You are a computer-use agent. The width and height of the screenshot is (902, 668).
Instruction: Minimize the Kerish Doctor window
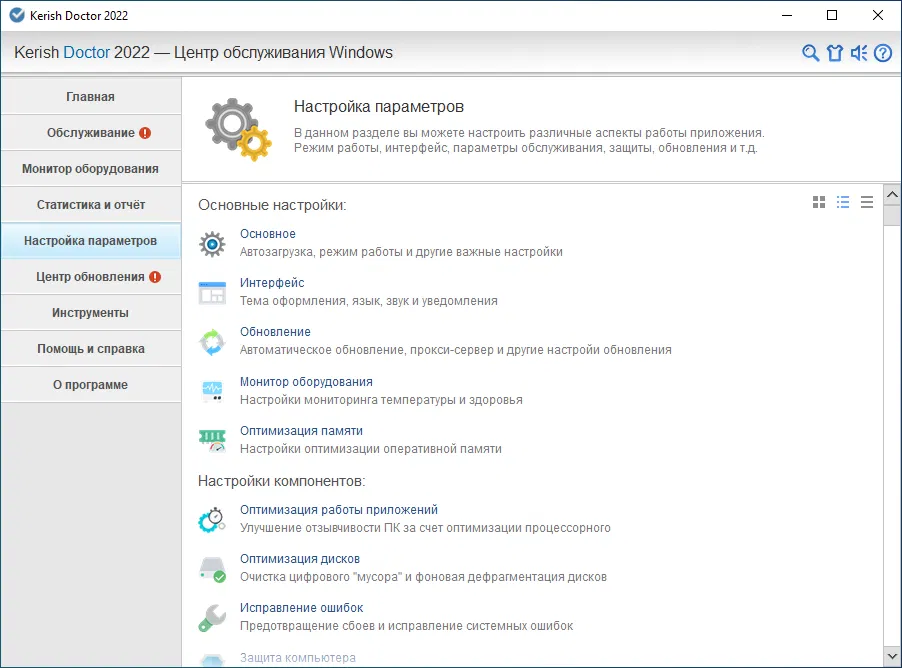click(787, 16)
